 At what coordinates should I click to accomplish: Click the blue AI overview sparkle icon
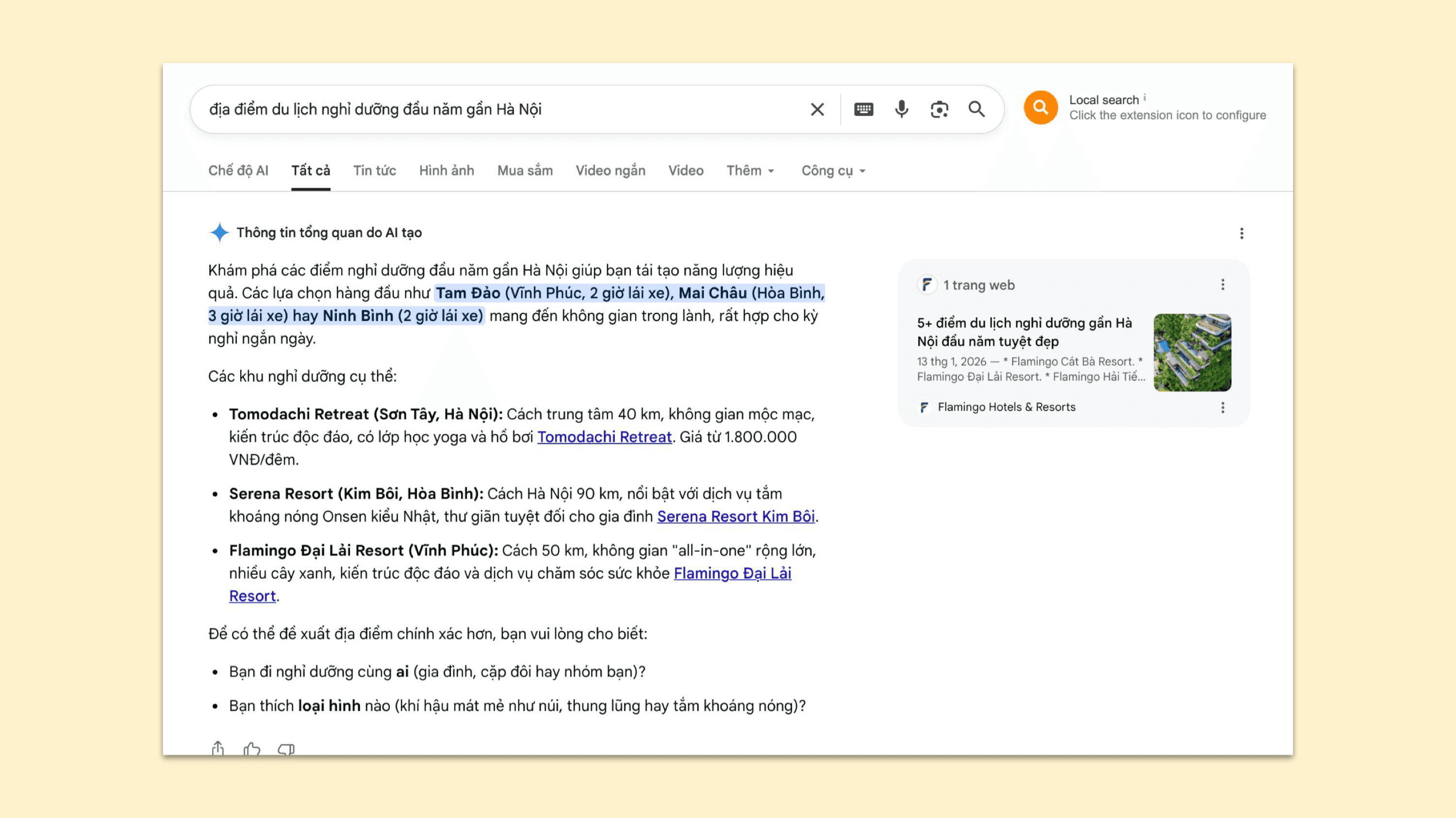pos(219,232)
